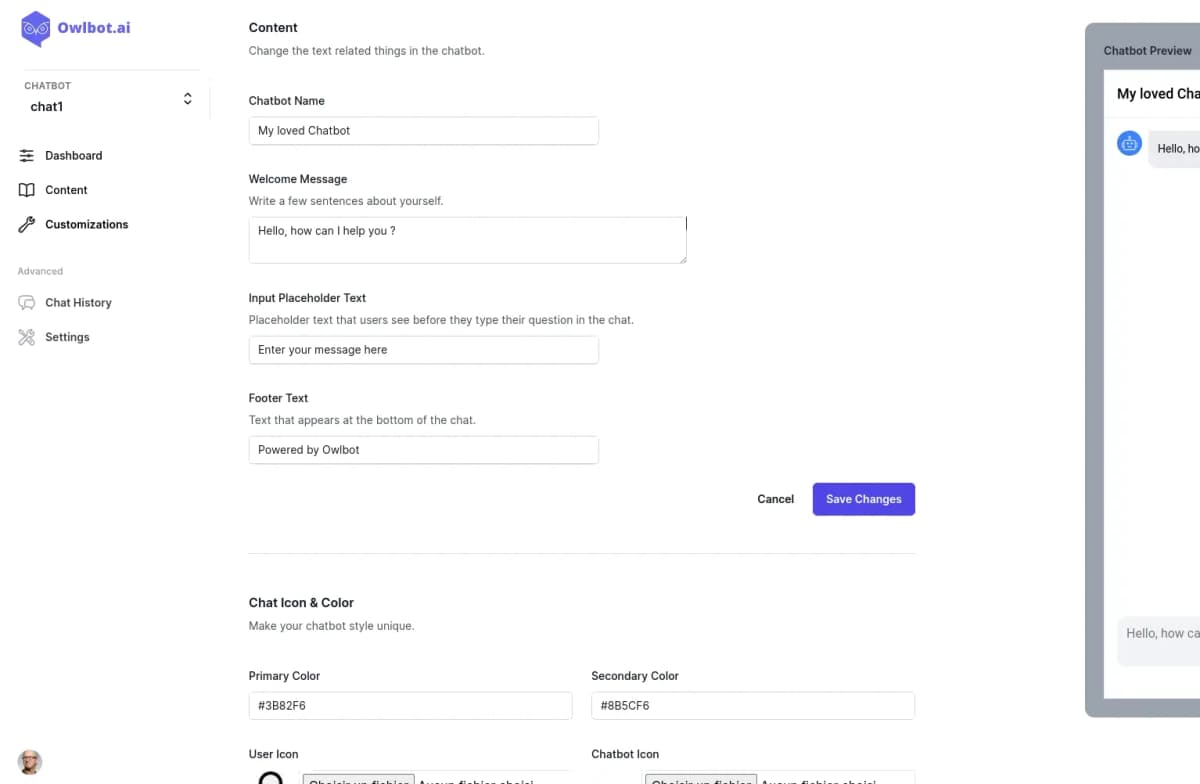This screenshot has width=1200, height=784.
Task: Click the Chatbot Name input field
Action: [423, 130]
